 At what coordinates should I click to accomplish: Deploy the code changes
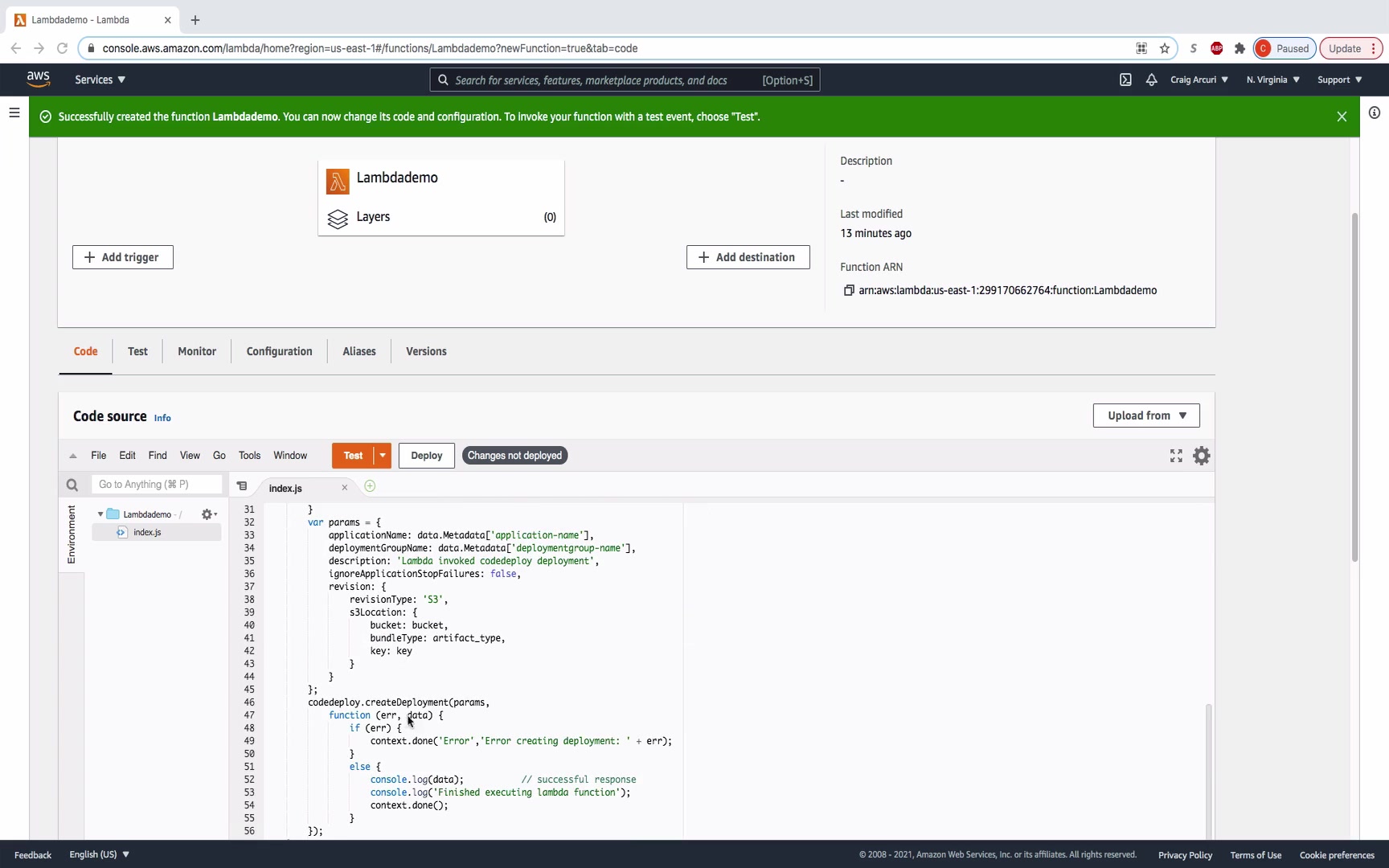pos(427,456)
